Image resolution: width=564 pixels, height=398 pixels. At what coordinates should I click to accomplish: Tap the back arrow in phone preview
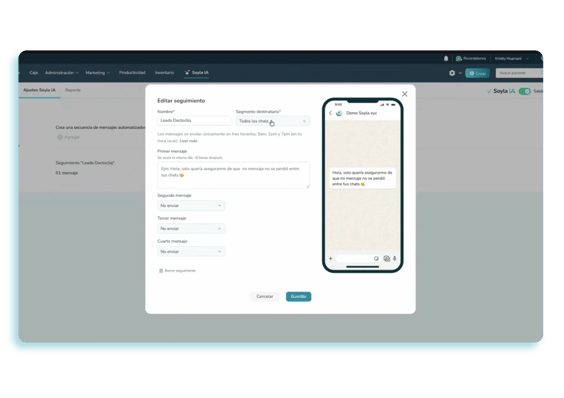(331, 113)
